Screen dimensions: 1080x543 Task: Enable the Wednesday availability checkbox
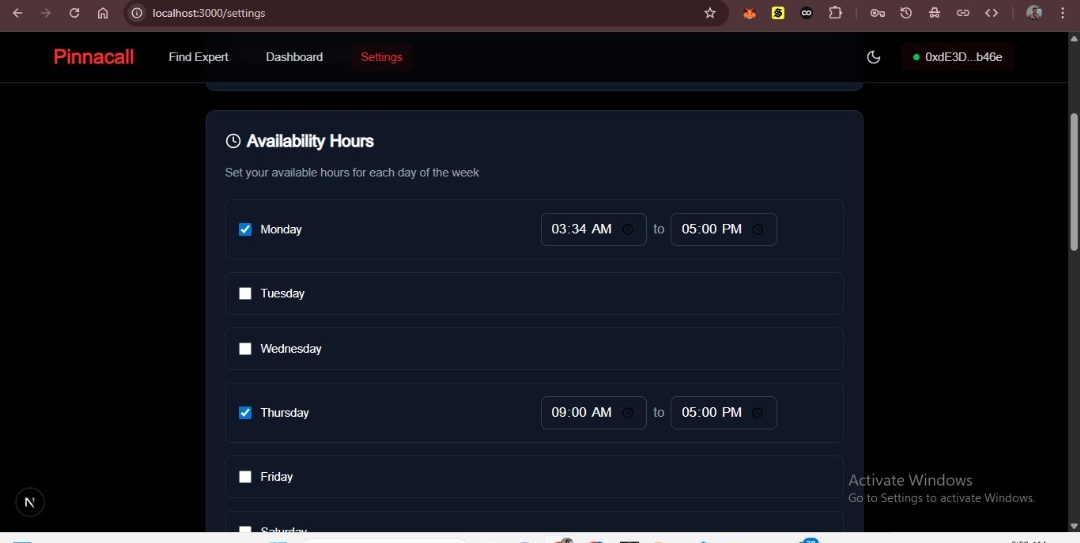pyautogui.click(x=245, y=349)
